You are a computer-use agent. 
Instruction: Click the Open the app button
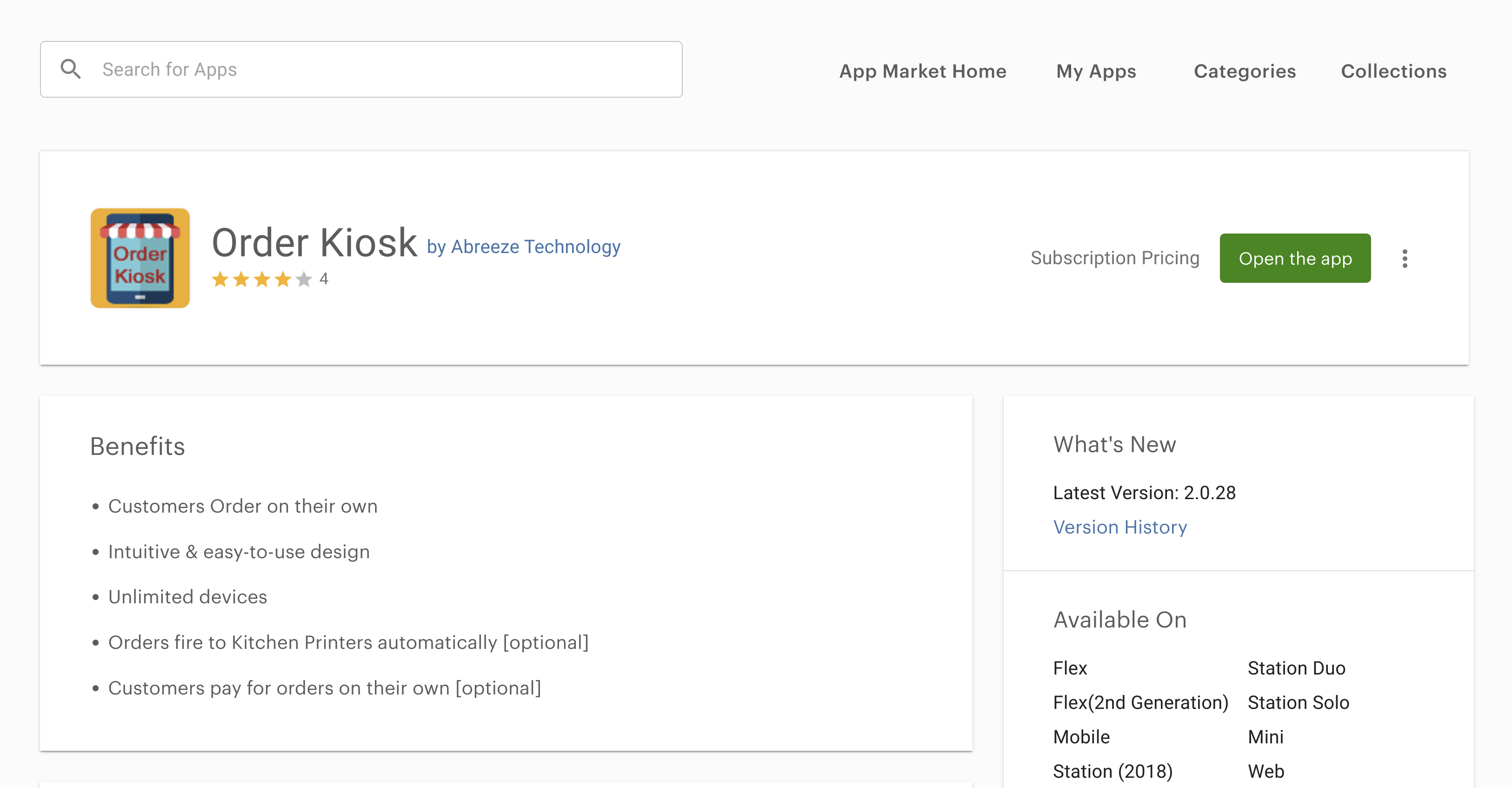pyautogui.click(x=1295, y=258)
